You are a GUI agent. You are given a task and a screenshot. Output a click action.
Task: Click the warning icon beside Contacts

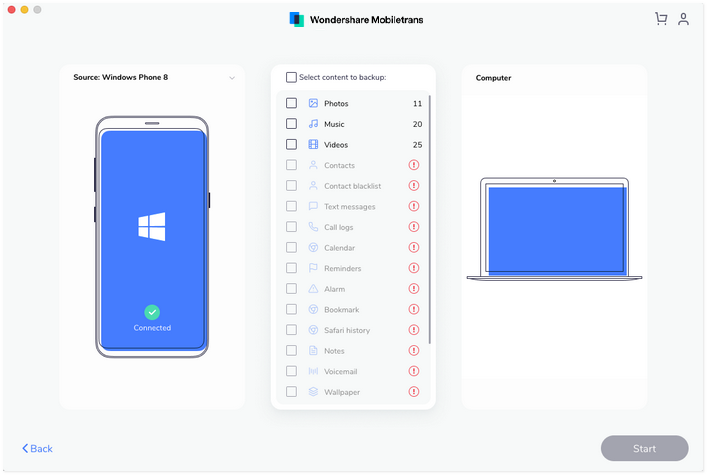point(413,165)
